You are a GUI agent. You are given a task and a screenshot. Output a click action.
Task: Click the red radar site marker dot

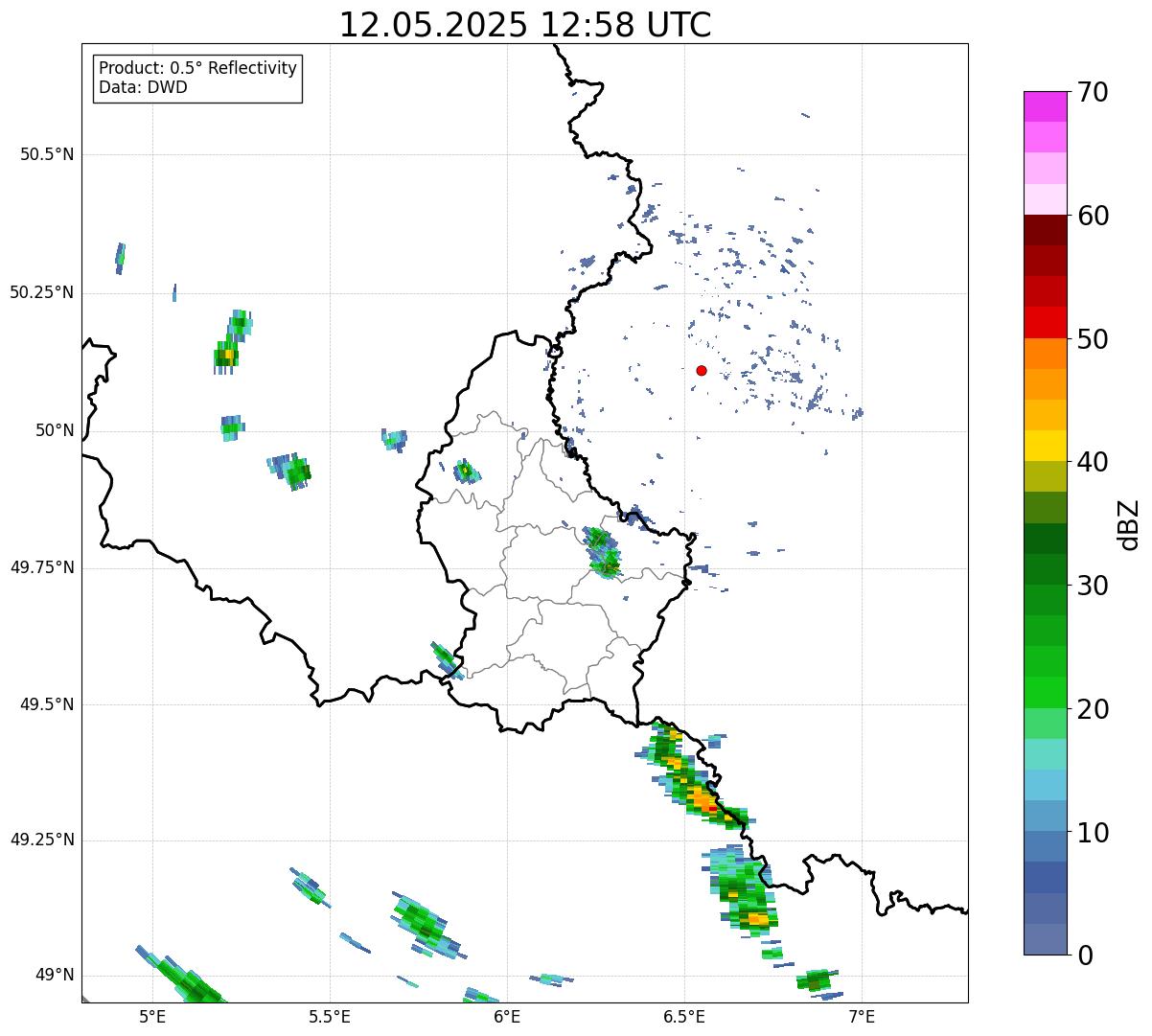(702, 370)
